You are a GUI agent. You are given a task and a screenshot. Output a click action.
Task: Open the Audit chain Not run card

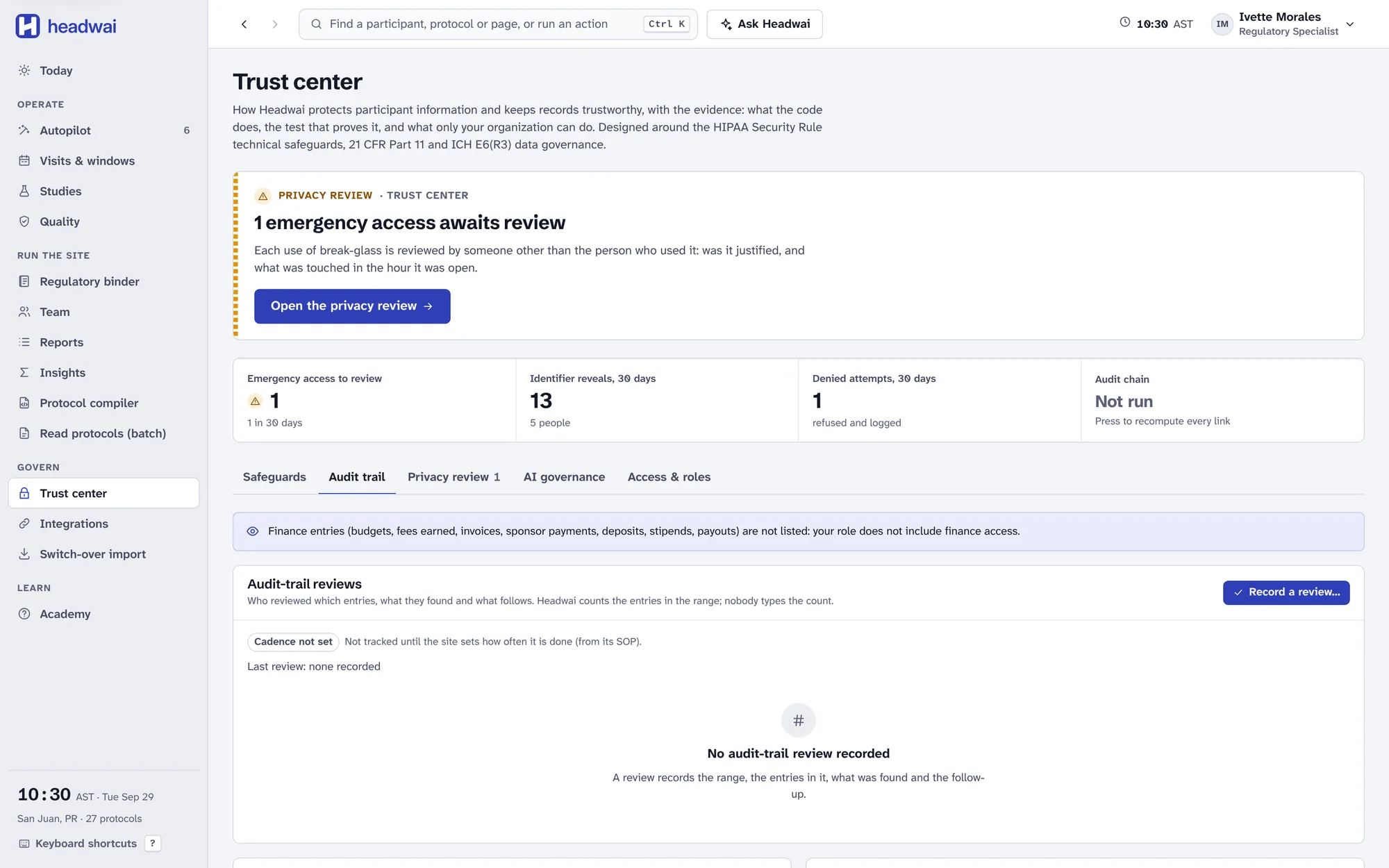1222,400
